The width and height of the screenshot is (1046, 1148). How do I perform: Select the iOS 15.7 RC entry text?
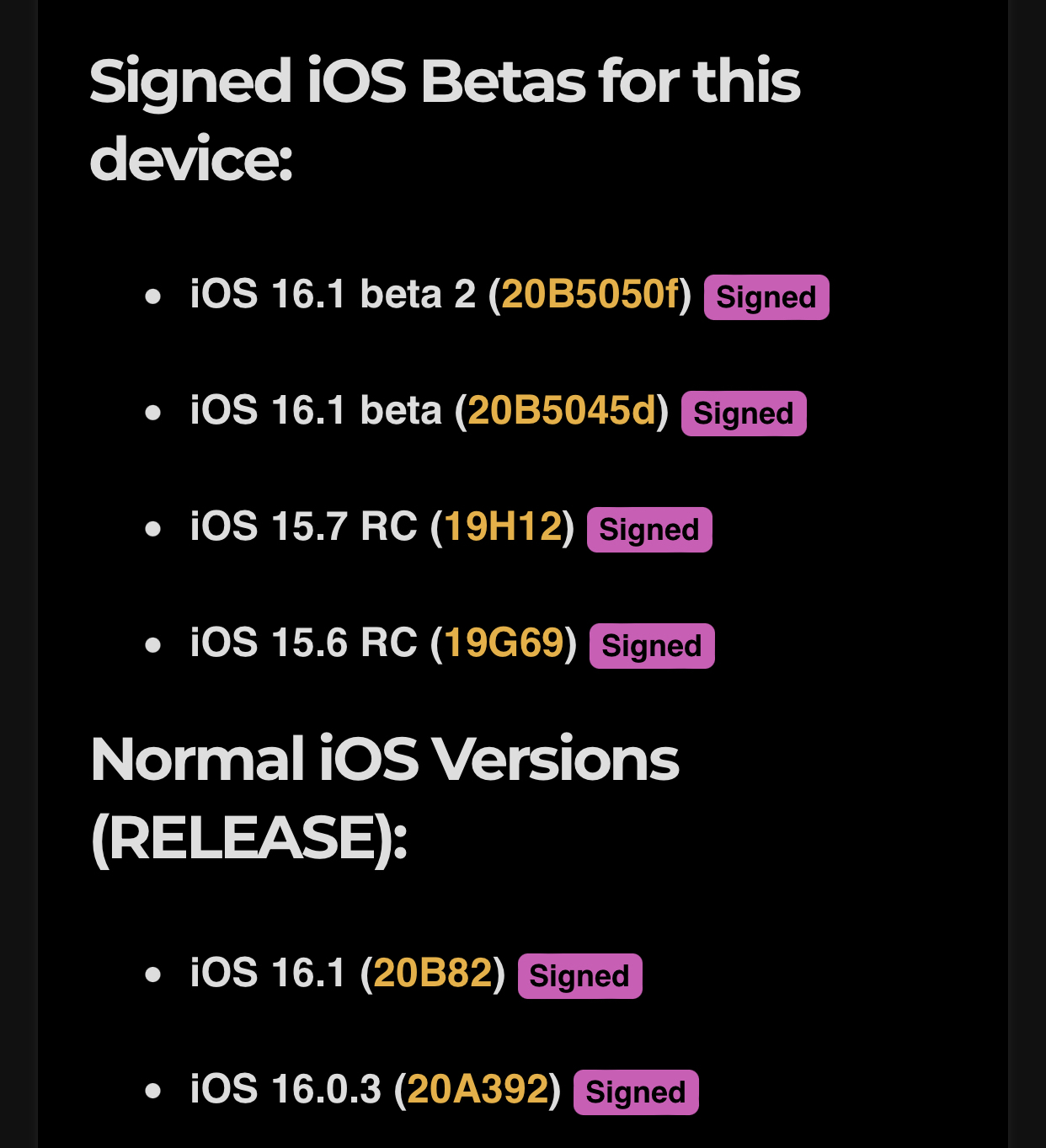[382, 527]
